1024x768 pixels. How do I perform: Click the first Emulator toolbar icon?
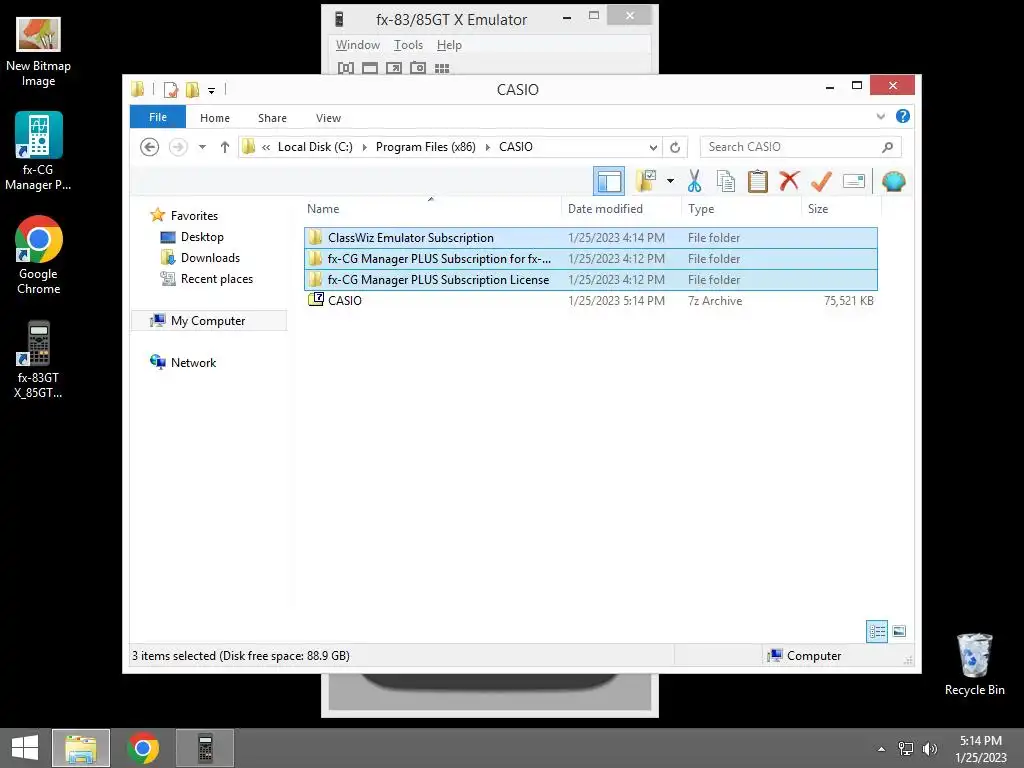pos(345,67)
